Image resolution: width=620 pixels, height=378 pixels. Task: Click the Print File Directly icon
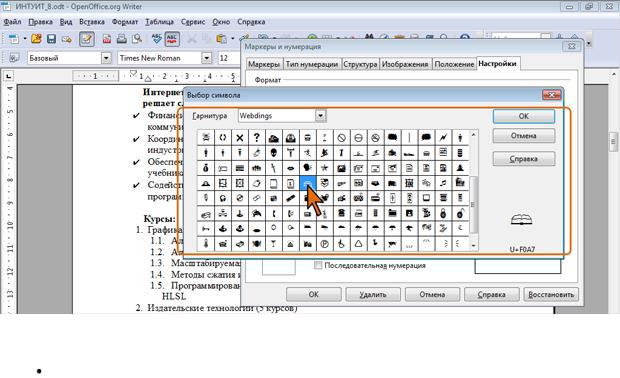click(122, 39)
